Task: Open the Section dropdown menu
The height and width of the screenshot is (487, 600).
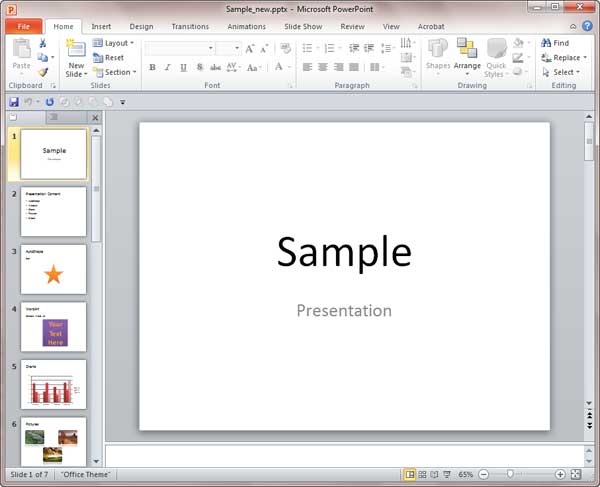Action: pos(114,72)
